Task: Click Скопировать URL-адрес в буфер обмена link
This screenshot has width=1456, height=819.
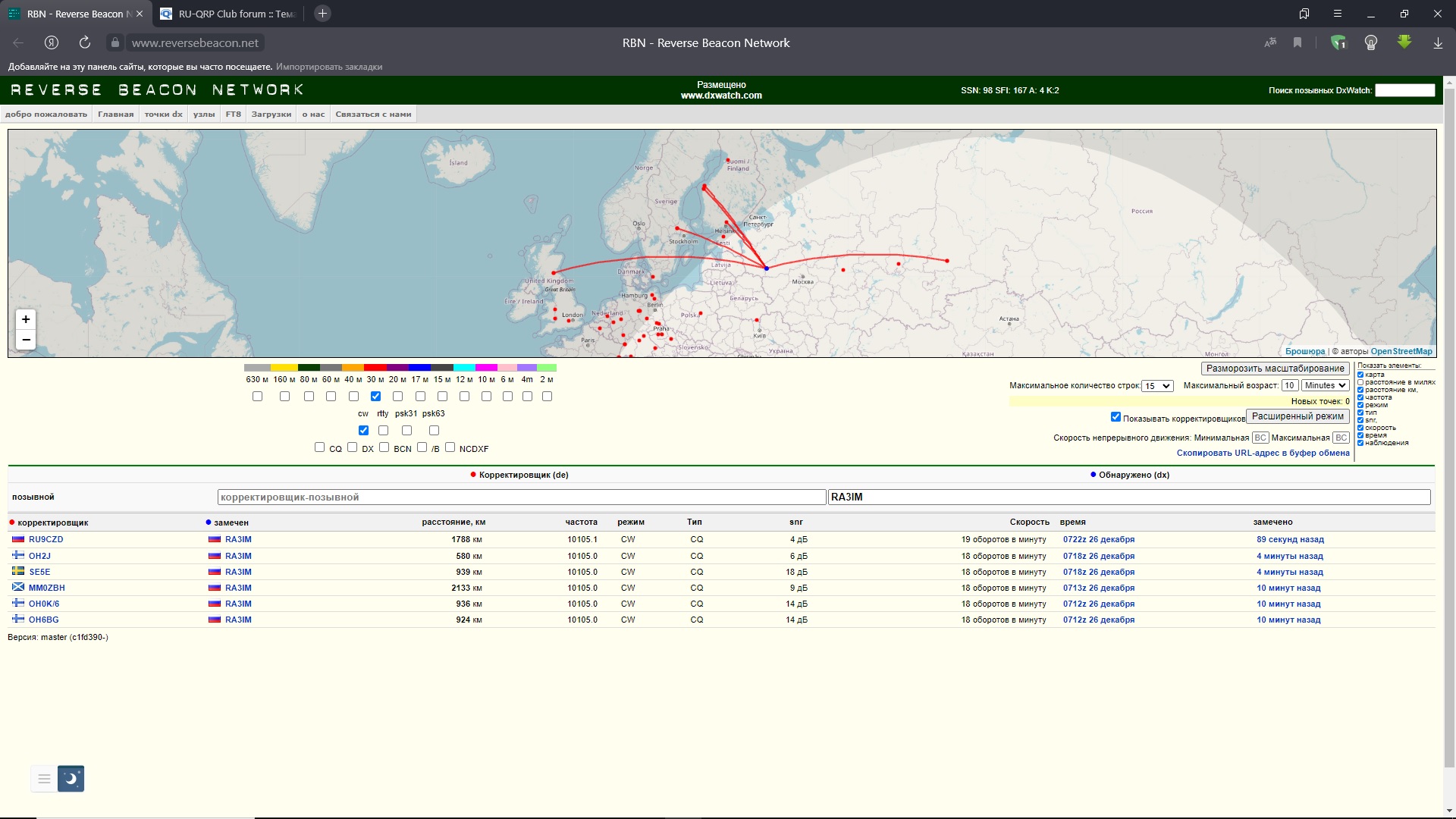Action: click(x=1263, y=453)
